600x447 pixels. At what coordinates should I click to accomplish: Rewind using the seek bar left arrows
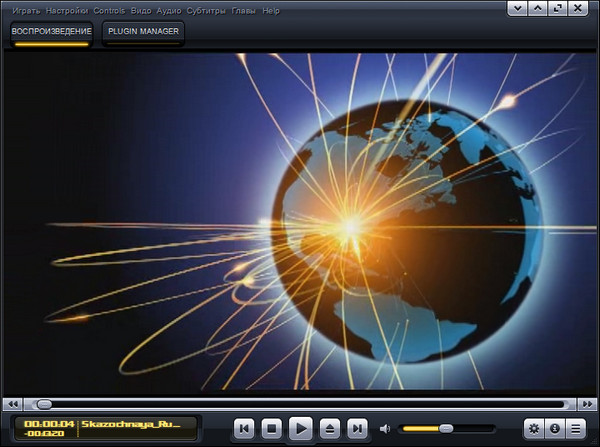click(13, 404)
